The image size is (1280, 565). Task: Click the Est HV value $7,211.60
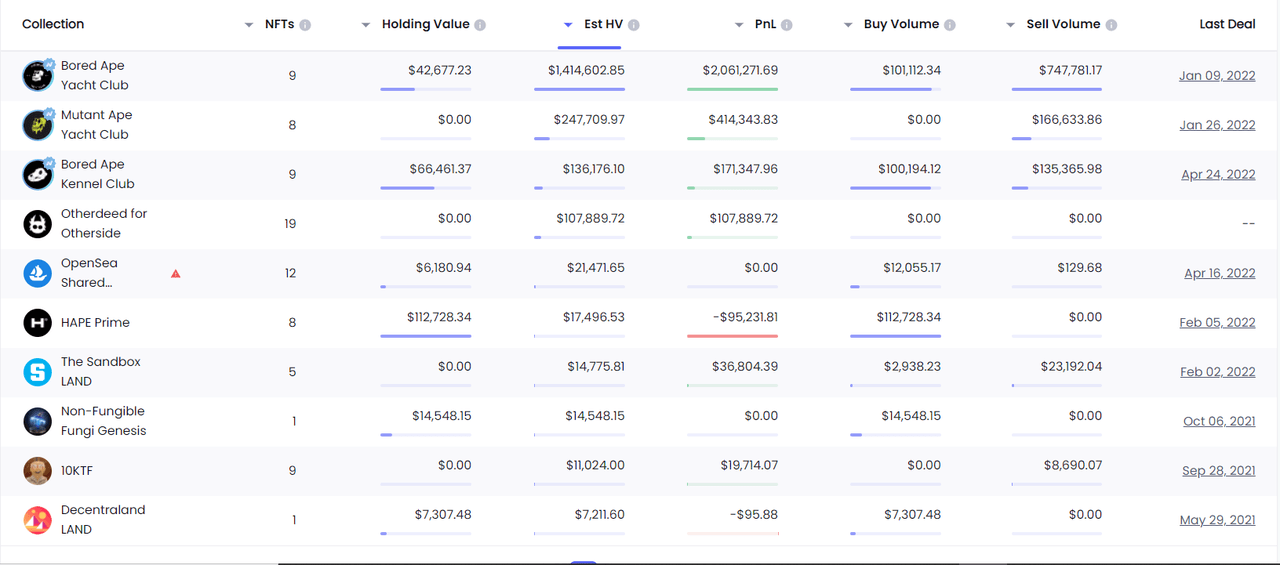599,515
